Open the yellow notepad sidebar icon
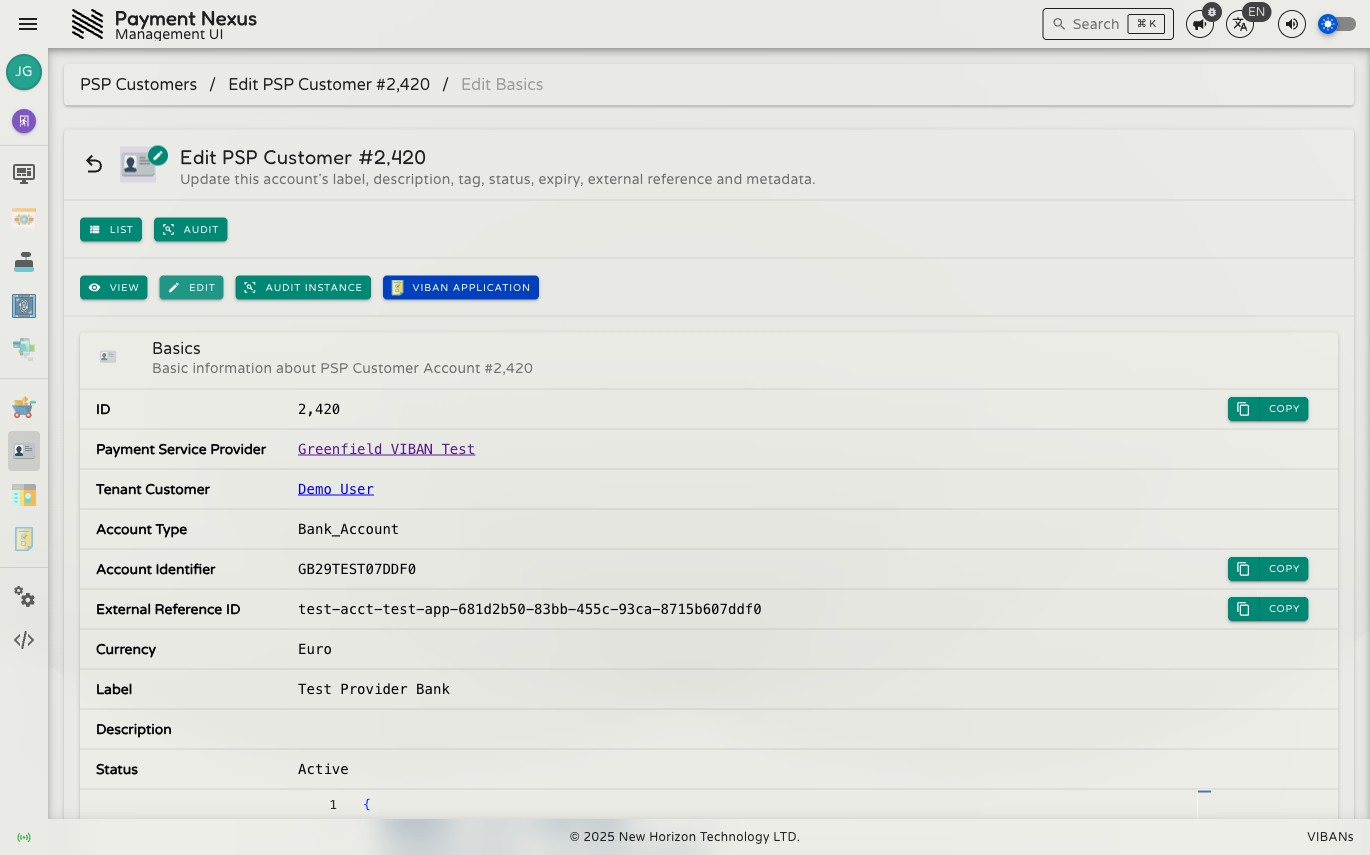The image size is (1370, 855). [x=24, y=539]
